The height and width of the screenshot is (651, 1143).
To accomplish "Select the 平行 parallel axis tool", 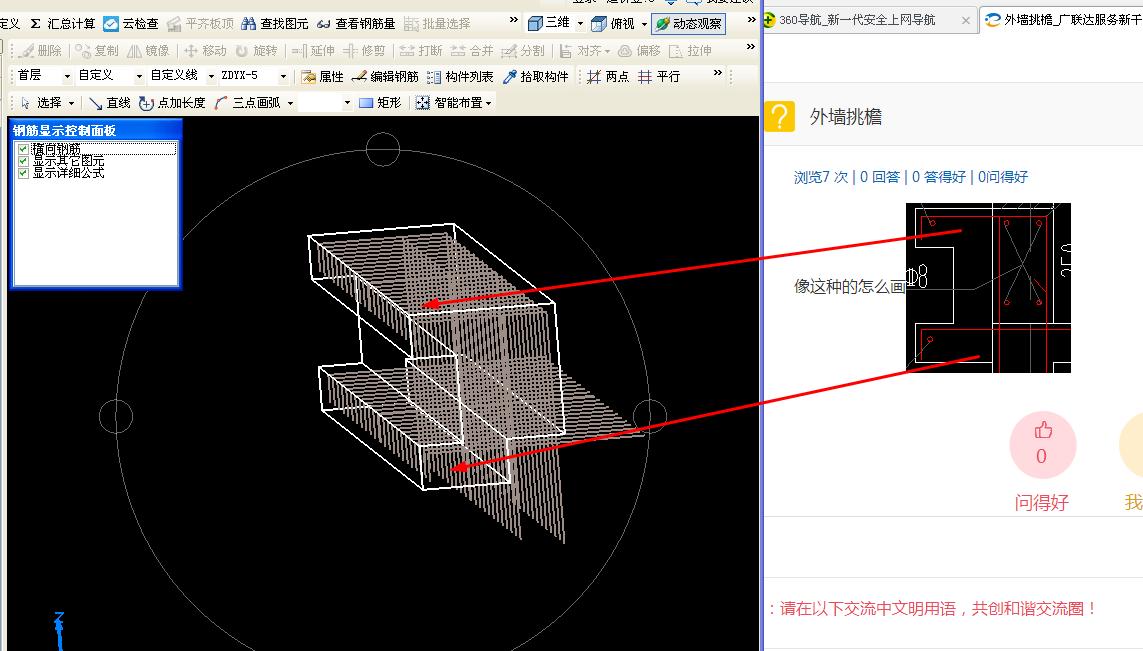I will click(659, 77).
